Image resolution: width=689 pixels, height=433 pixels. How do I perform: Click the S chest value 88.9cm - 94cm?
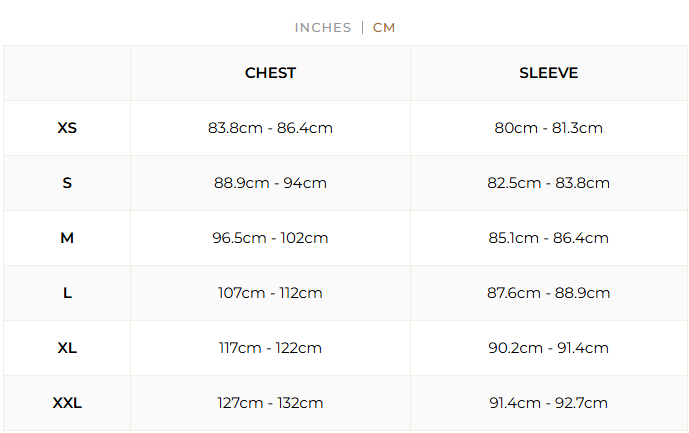pos(270,183)
